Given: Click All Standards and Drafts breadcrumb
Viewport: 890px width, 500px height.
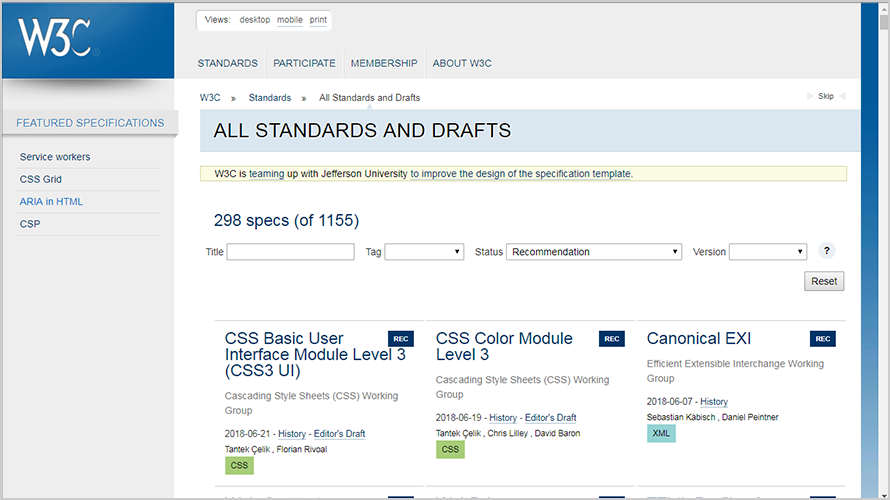Looking at the screenshot, I should pos(370,98).
